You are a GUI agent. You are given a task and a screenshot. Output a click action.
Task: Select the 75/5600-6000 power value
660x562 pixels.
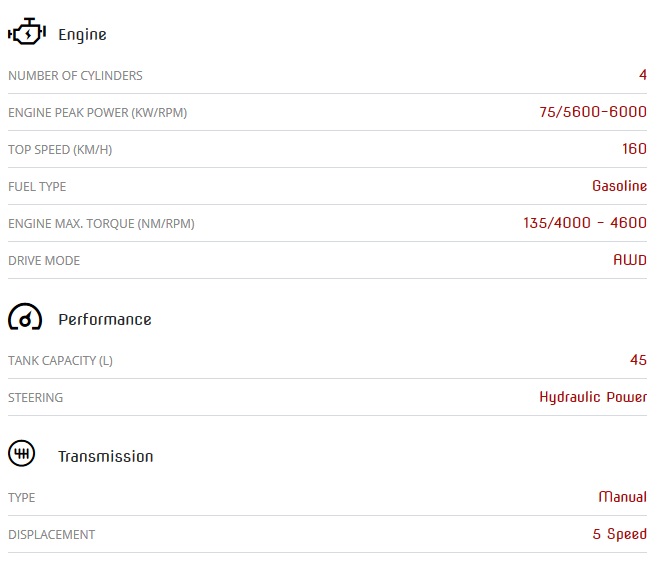593,112
